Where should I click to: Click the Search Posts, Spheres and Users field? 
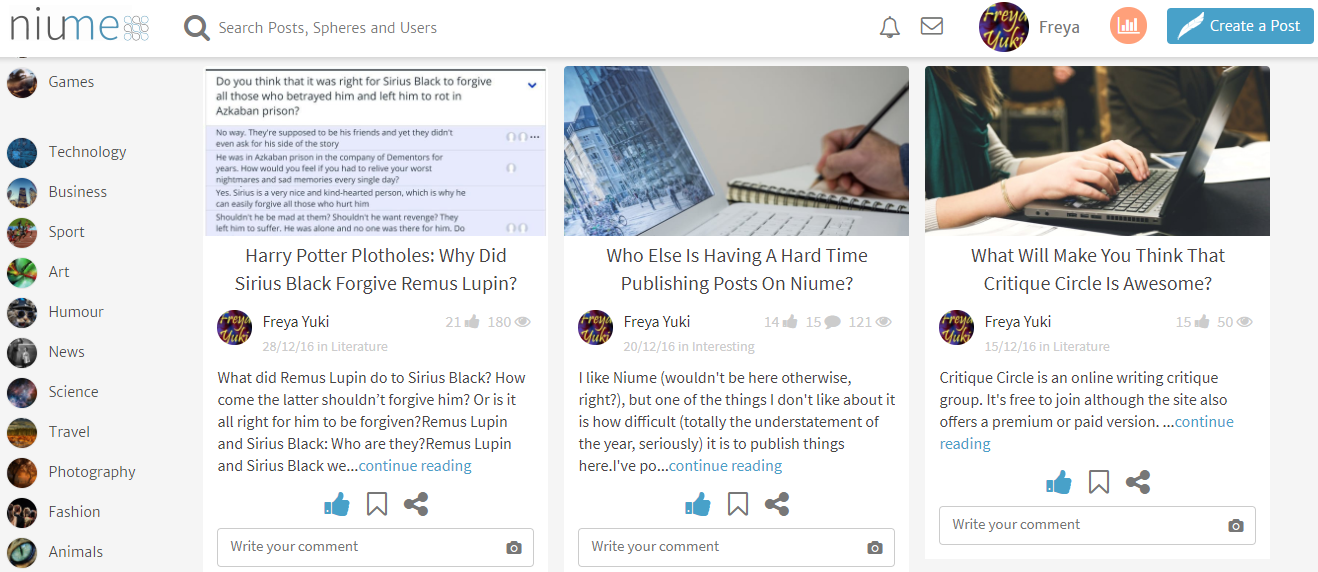328,28
